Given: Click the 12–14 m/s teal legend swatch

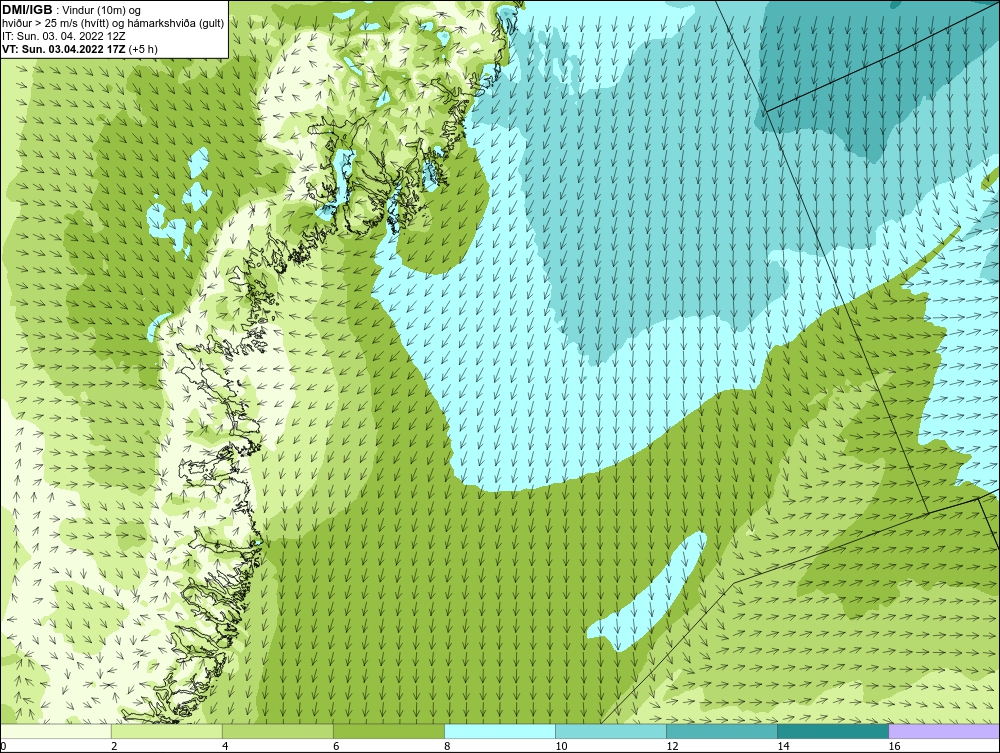Looking at the screenshot, I should (722, 731).
